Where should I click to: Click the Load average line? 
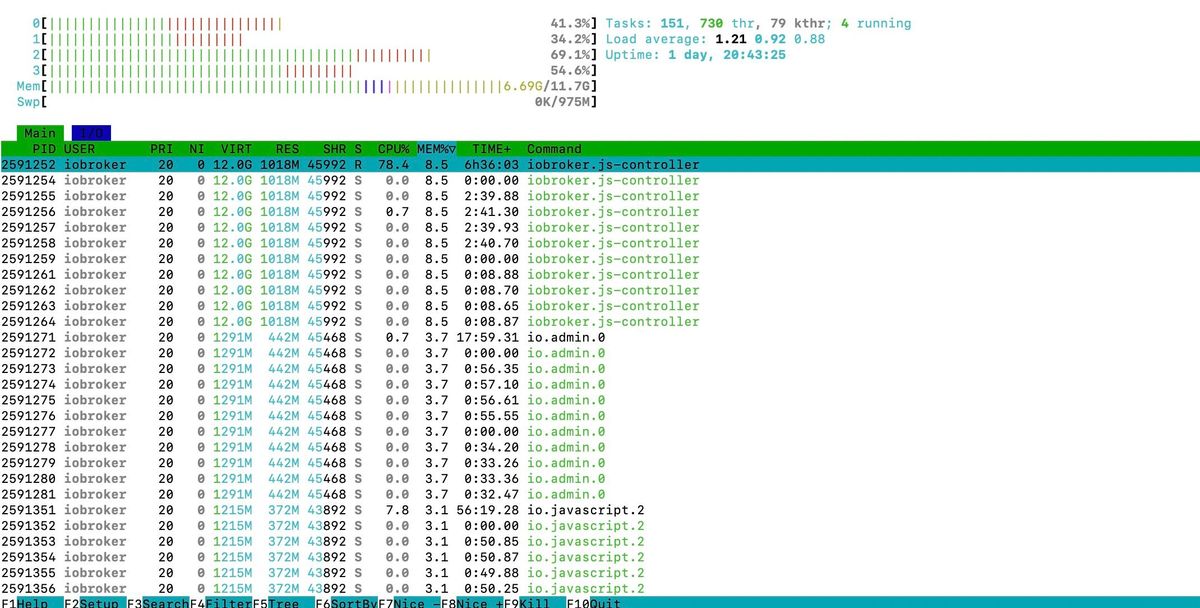pos(715,39)
